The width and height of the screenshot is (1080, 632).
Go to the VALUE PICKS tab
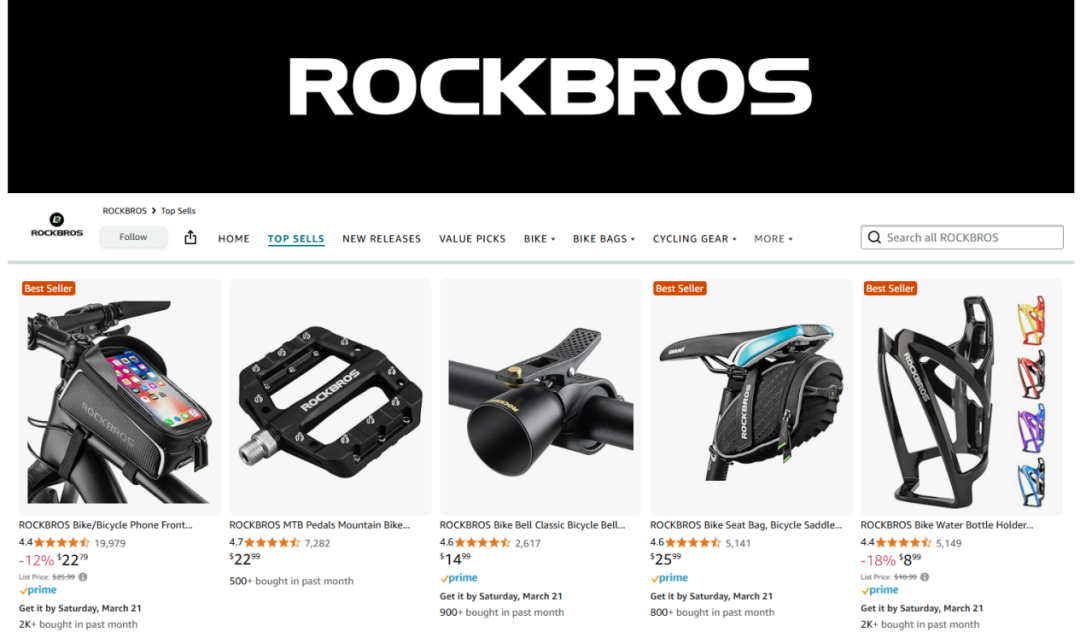472,239
